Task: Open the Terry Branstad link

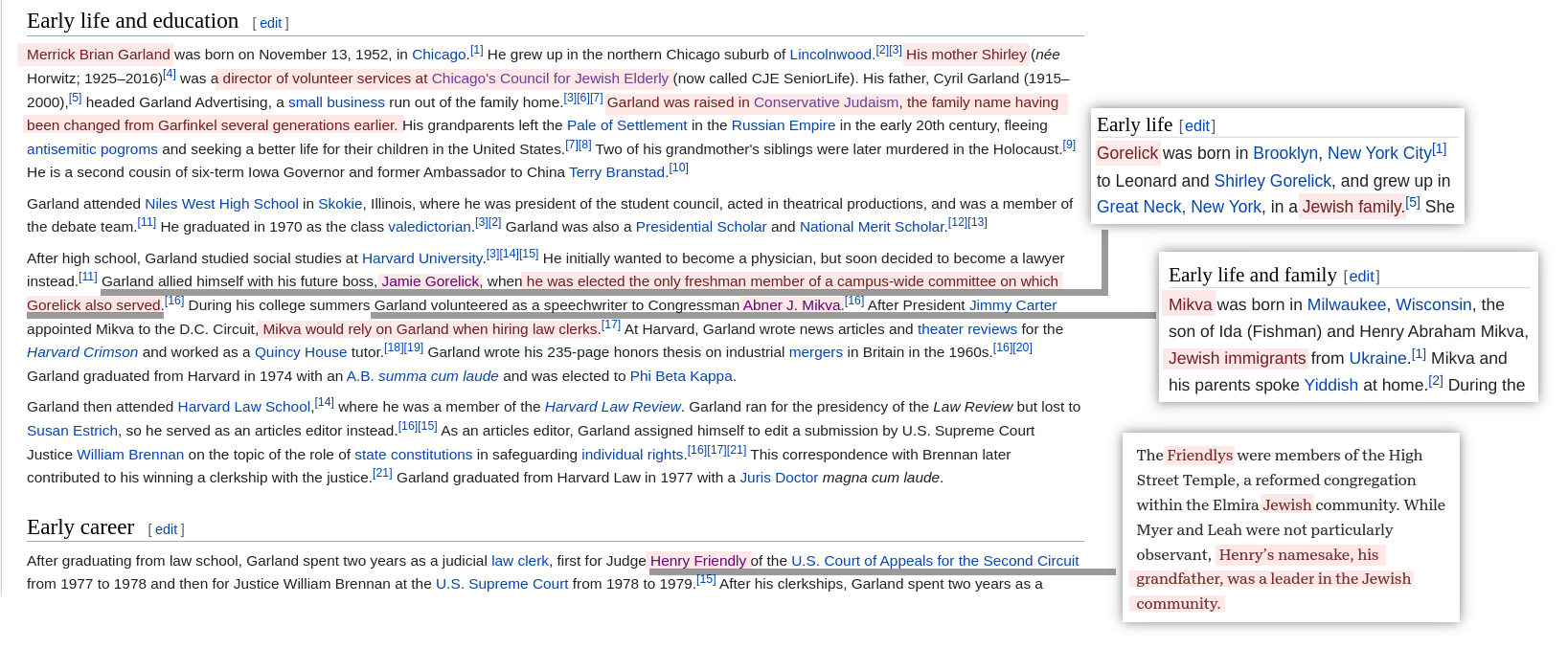Action: click(617, 172)
